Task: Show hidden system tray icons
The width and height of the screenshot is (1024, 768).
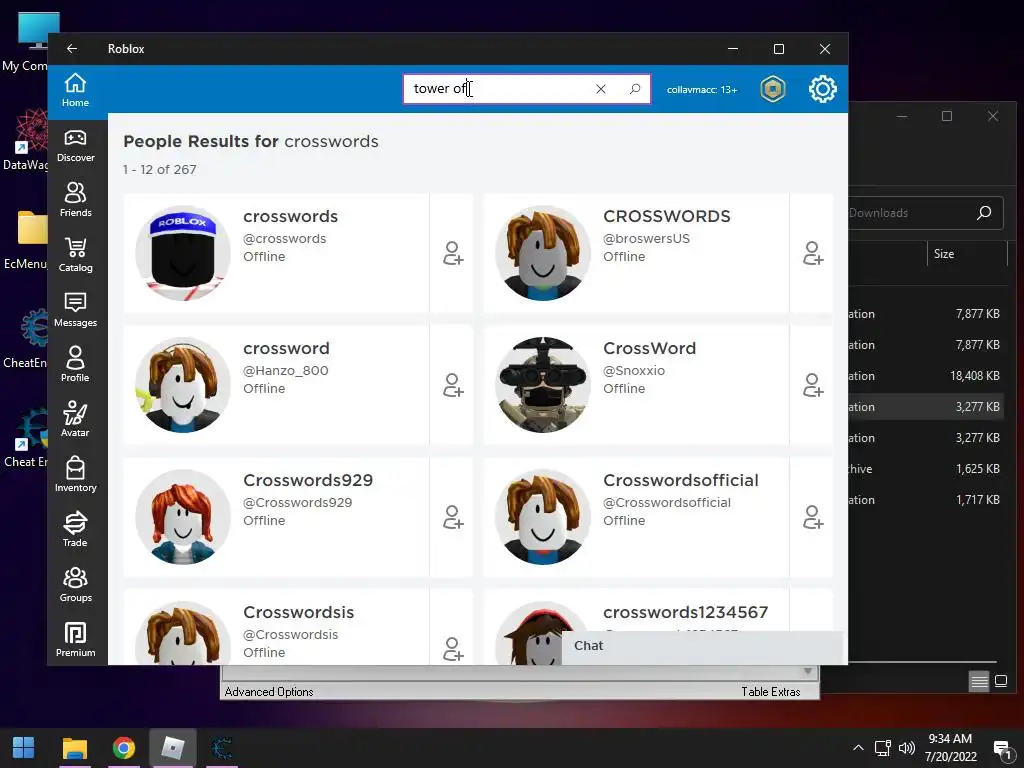Action: pos(858,748)
